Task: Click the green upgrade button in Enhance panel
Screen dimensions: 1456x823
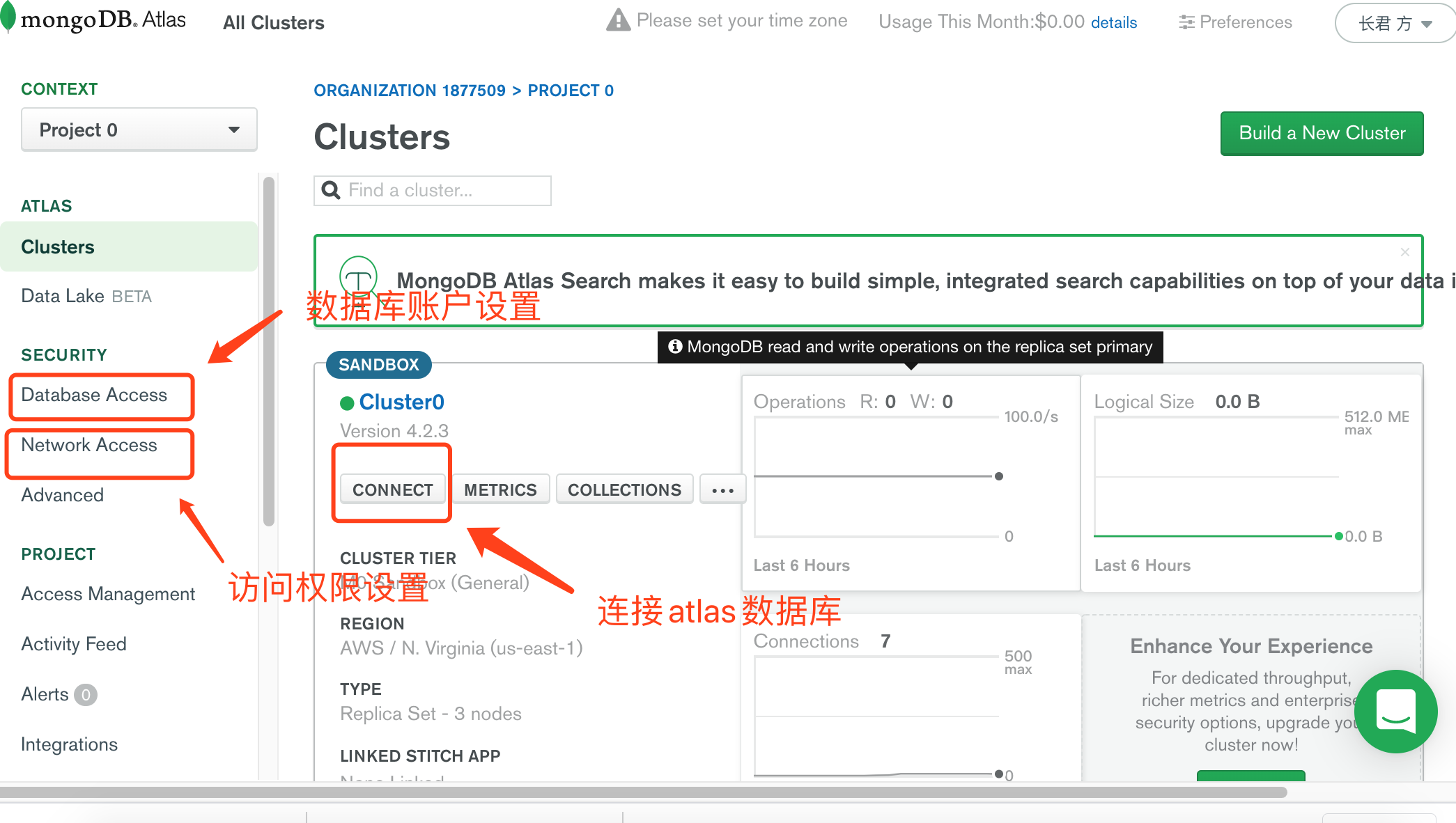Action: [x=1251, y=776]
